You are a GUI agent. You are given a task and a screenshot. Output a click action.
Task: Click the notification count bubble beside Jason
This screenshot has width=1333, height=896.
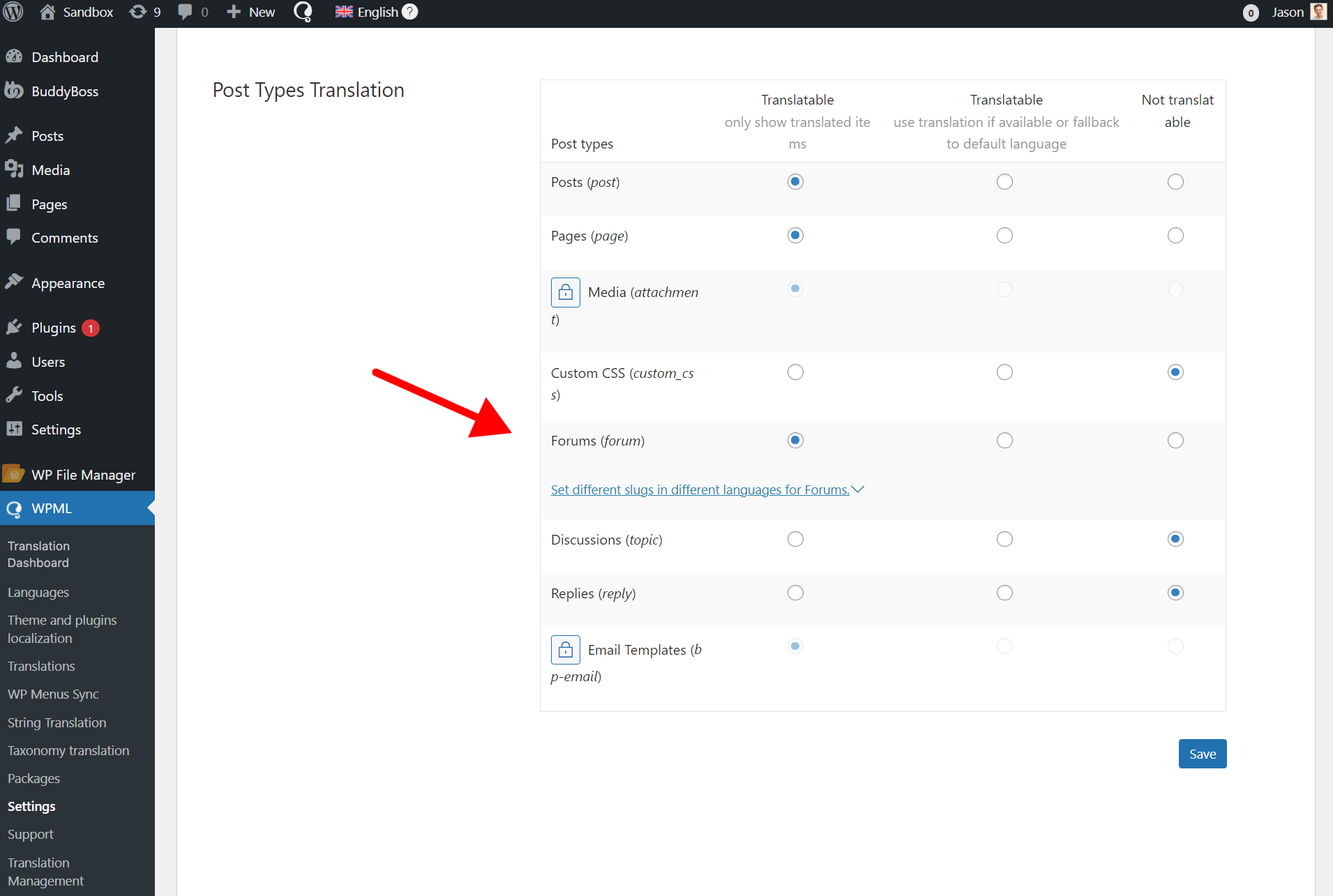click(x=1251, y=13)
